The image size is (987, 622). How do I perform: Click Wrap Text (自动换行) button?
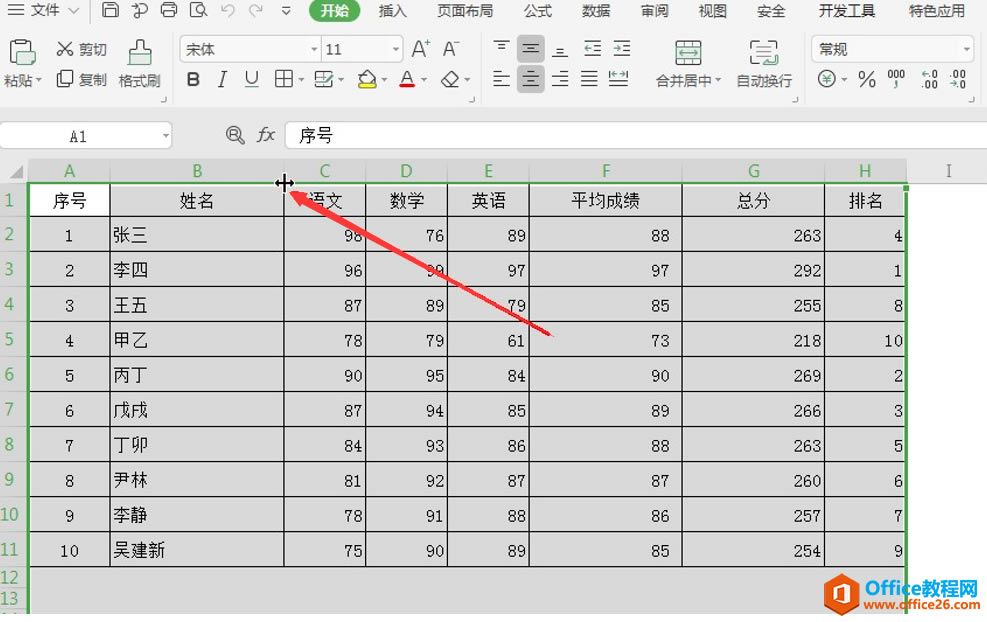(x=764, y=63)
